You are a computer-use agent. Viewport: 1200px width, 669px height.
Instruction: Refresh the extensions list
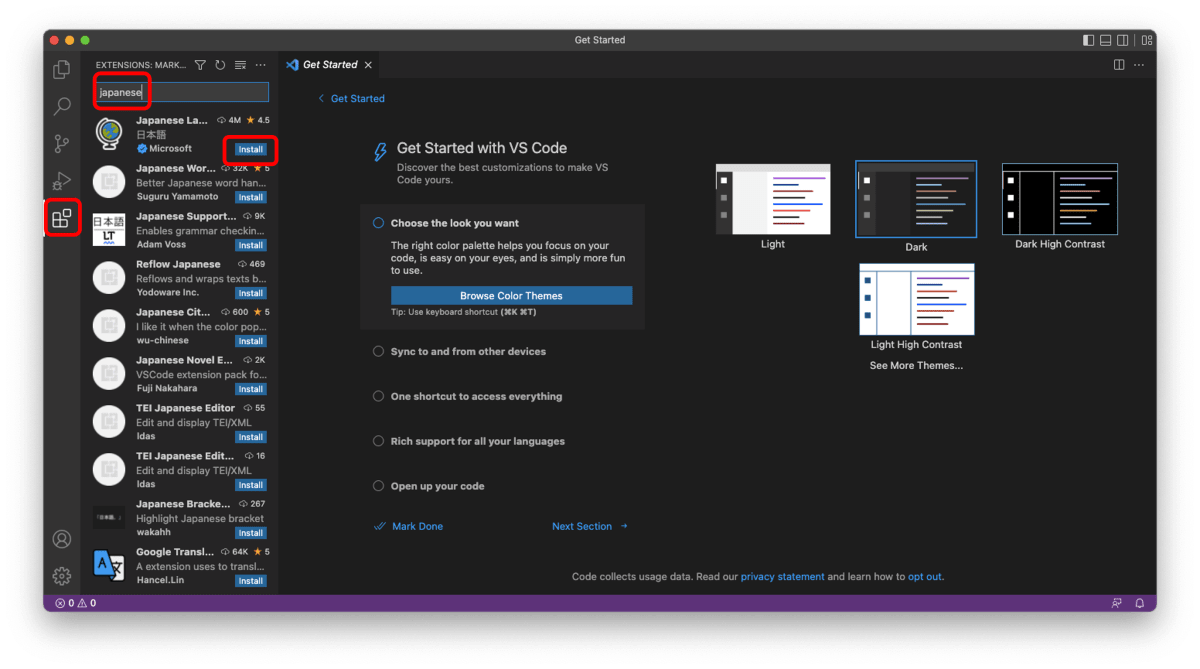(220, 65)
